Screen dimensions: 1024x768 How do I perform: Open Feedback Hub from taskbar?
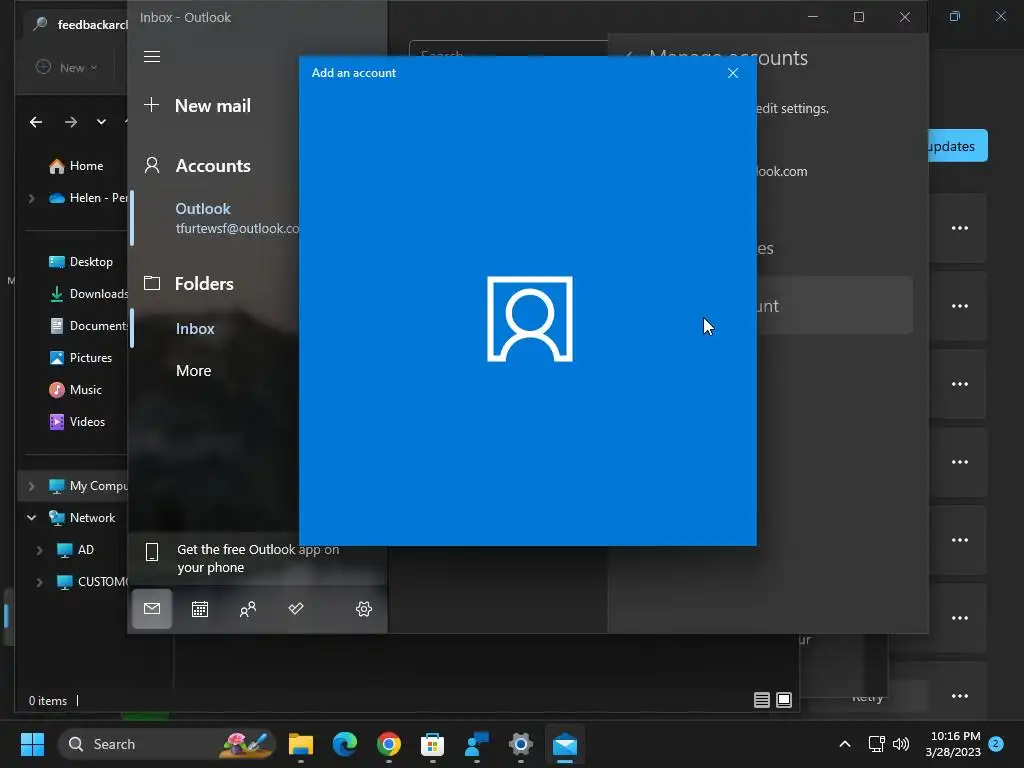(x=477, y=744)
